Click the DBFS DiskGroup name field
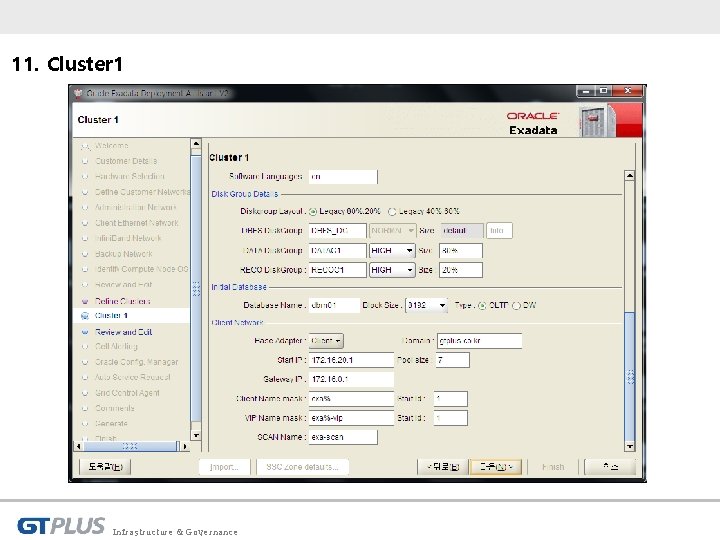 tap(338, 231)
